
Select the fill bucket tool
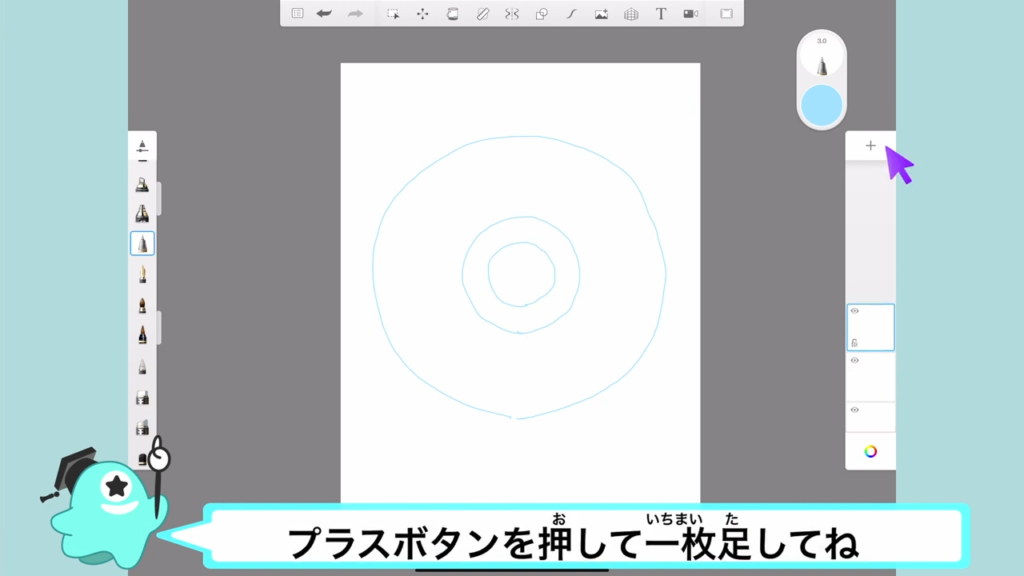tap(452, 13)
